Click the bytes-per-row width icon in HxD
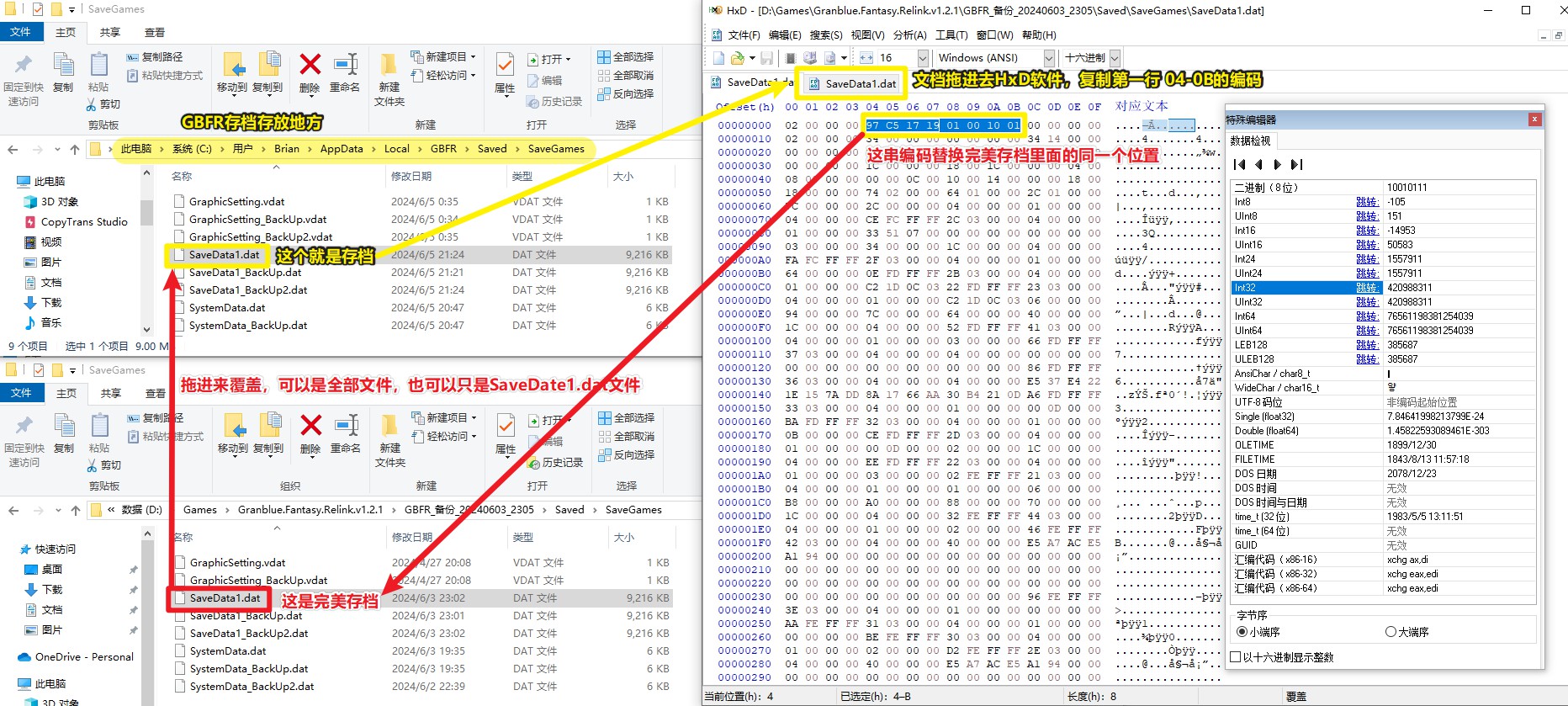1568x706 pixels. [x=866, y=58]
